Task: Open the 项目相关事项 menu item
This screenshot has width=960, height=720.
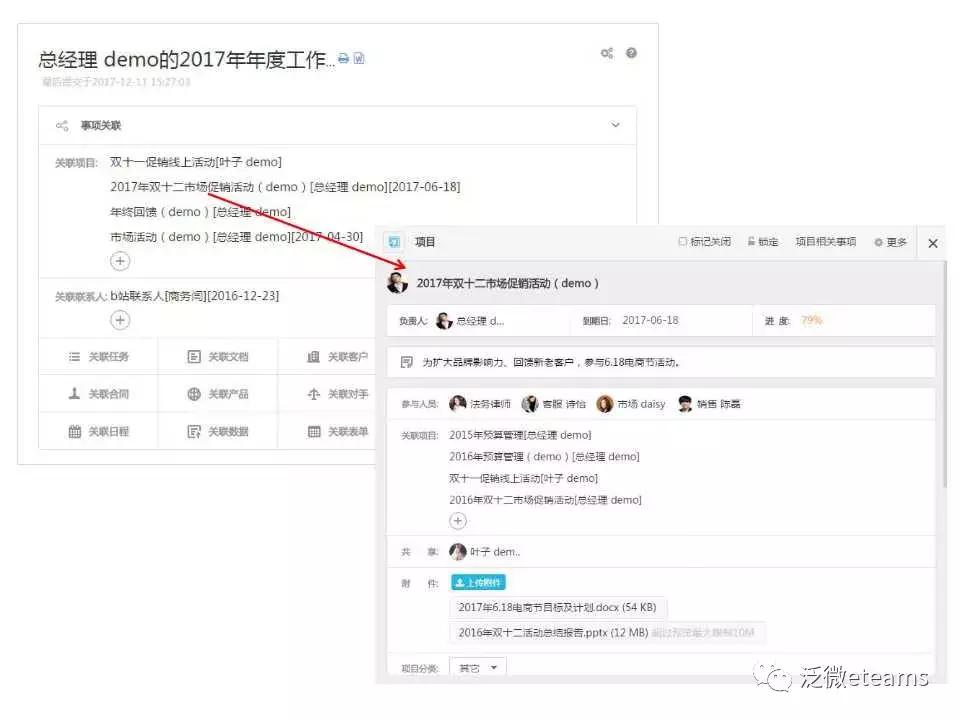Action: click(x=828, y=242)
